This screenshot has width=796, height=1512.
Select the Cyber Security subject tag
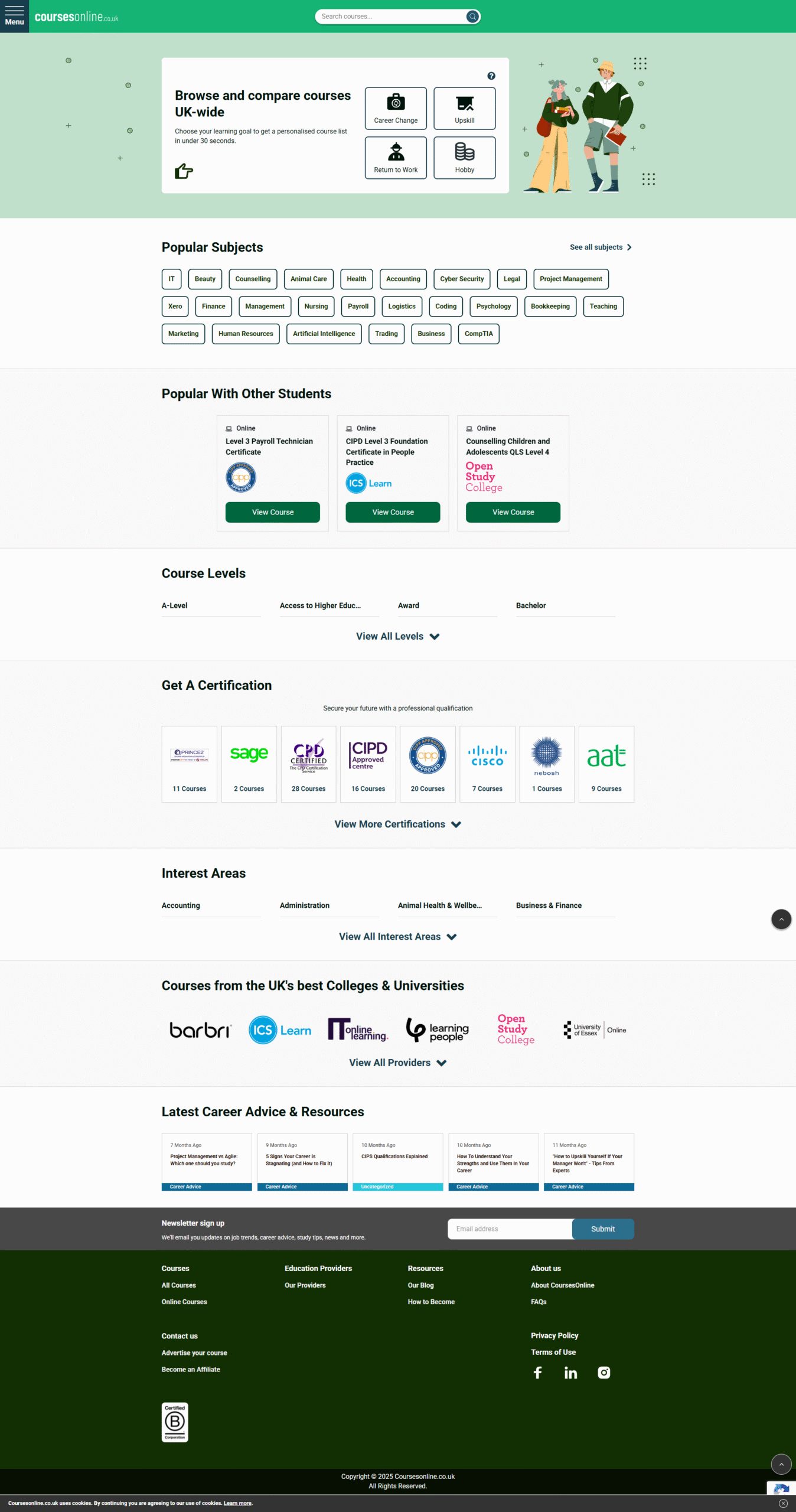click(x=462, y=279)
